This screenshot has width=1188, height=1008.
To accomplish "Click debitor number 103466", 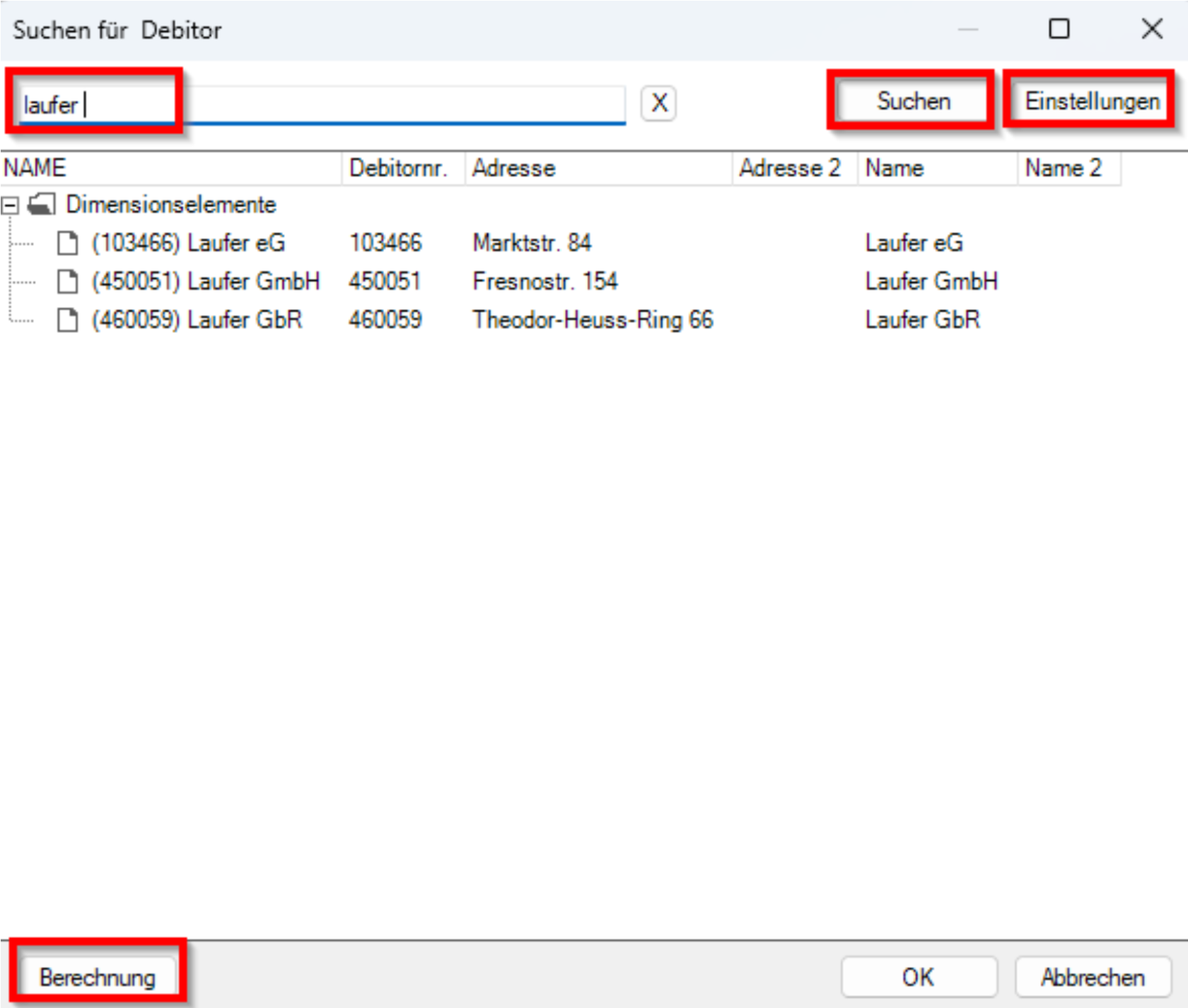I will tap(385, 243).
